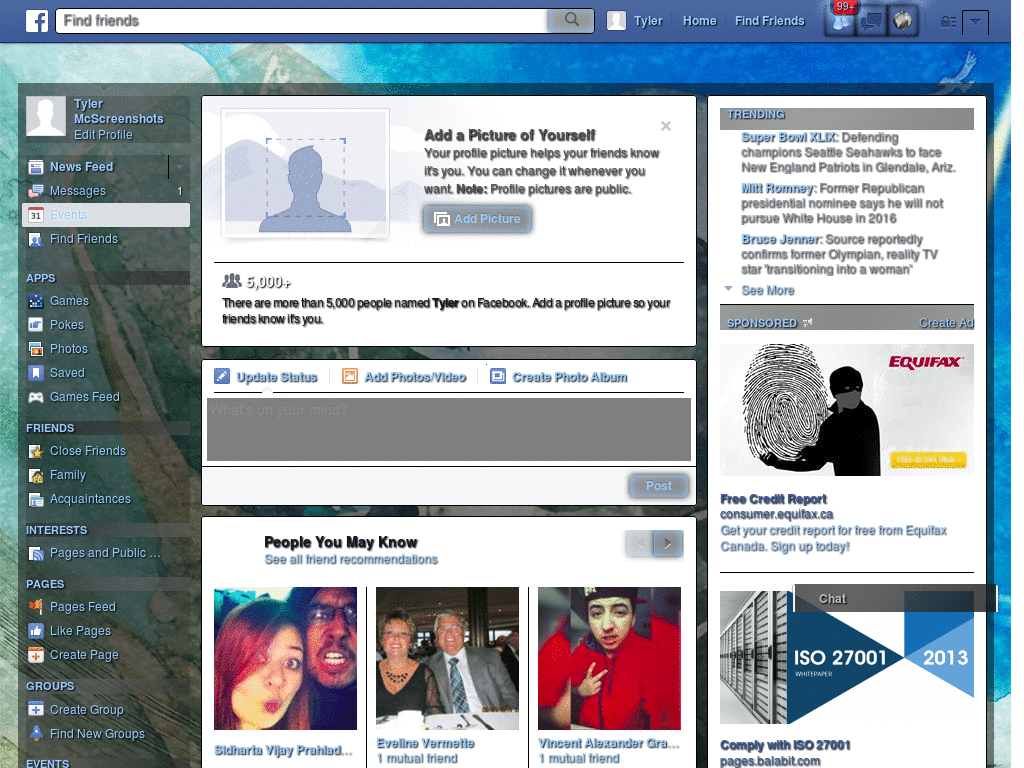Click the Create Ad link
Viewport: 1024px width, 768px height.
[x=946, y=323]
